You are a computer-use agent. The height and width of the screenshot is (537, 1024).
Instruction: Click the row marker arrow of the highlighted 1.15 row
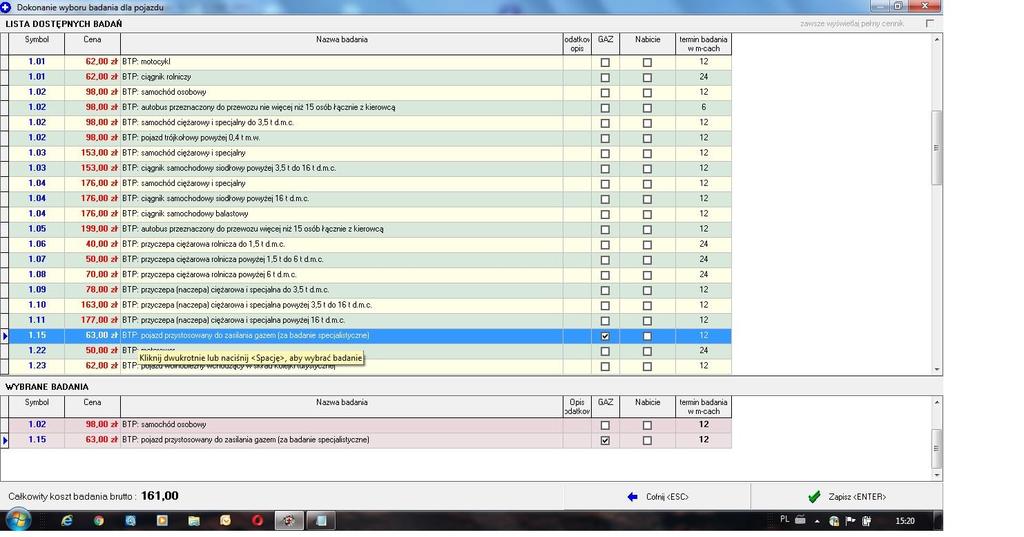coord(5,336)
